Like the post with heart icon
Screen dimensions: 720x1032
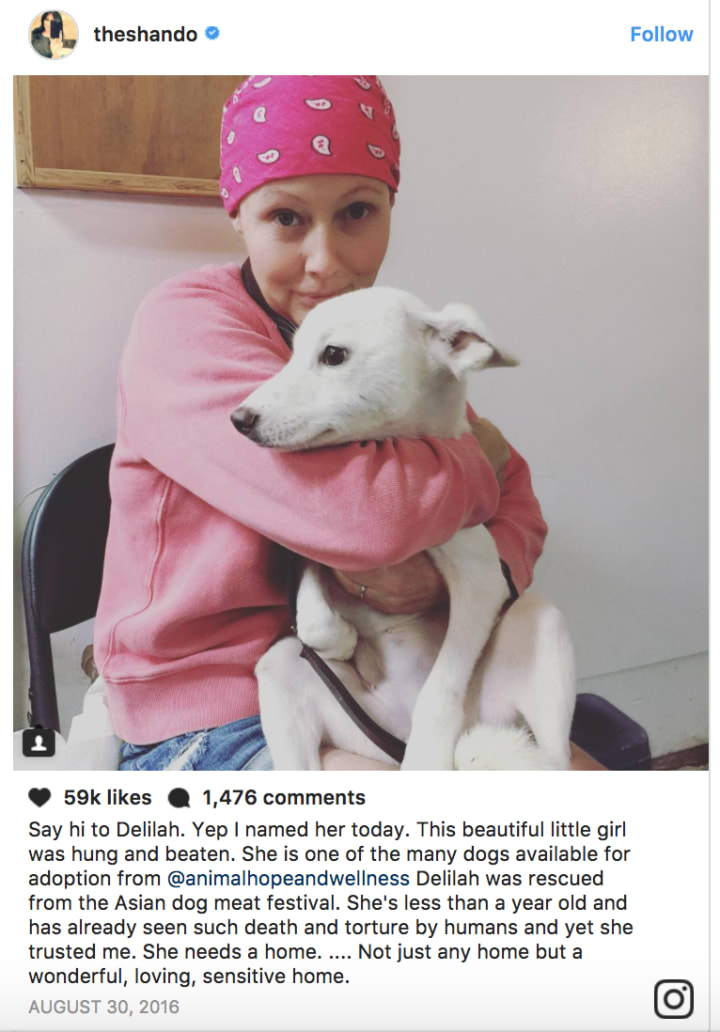[x=40, y=798]
